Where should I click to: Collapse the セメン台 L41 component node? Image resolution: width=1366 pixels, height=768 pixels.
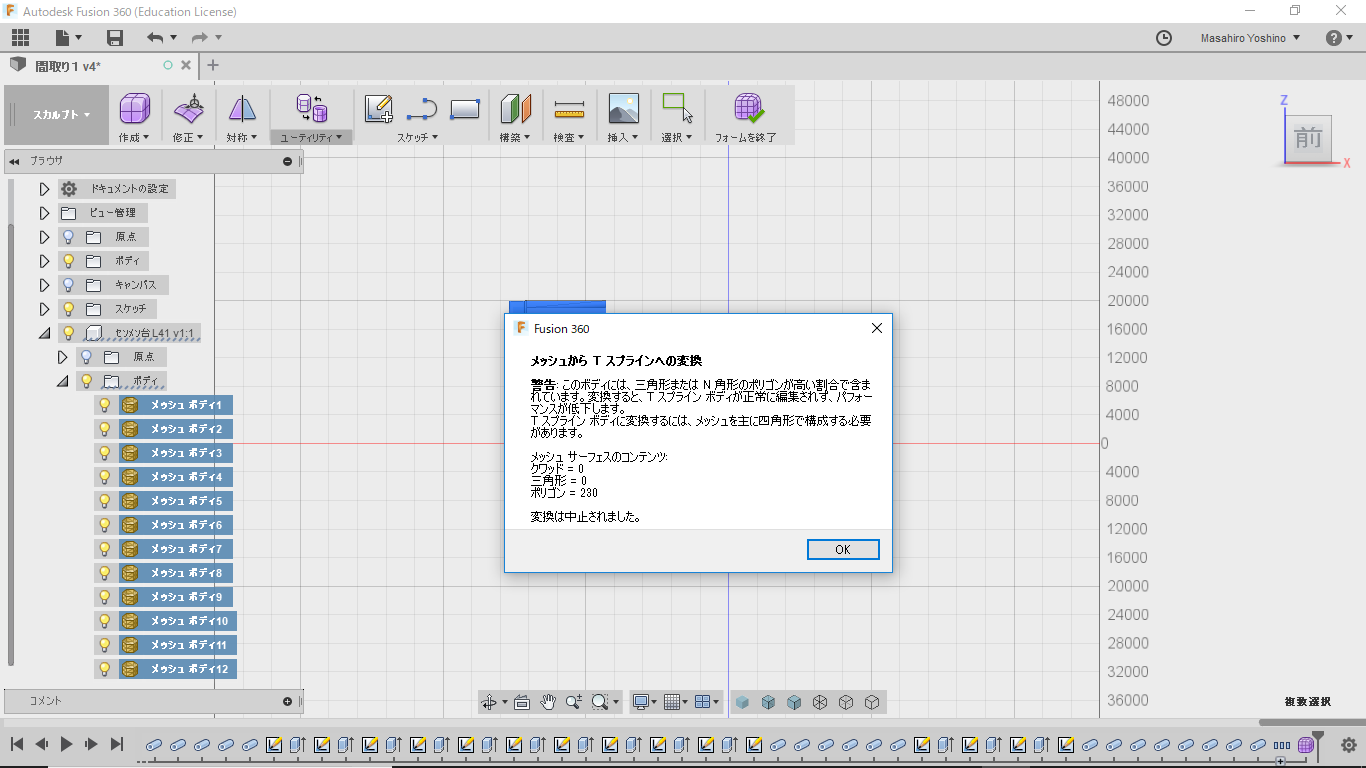point(44,333)
